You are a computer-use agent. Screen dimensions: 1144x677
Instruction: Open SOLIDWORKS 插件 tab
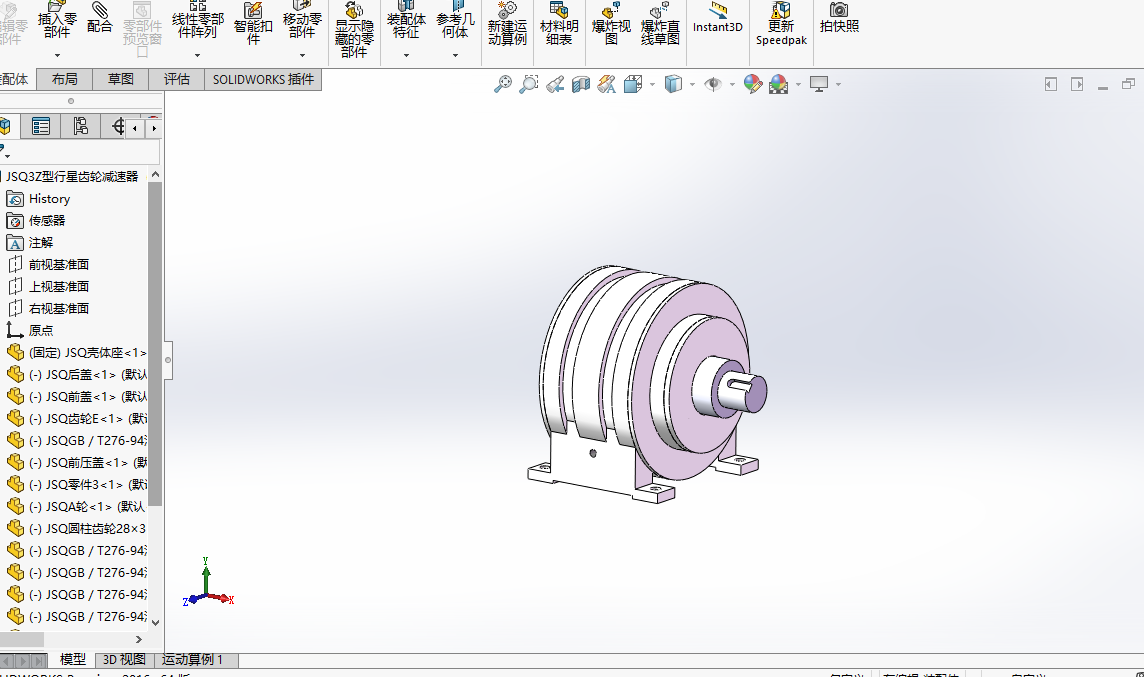(263, 79)
